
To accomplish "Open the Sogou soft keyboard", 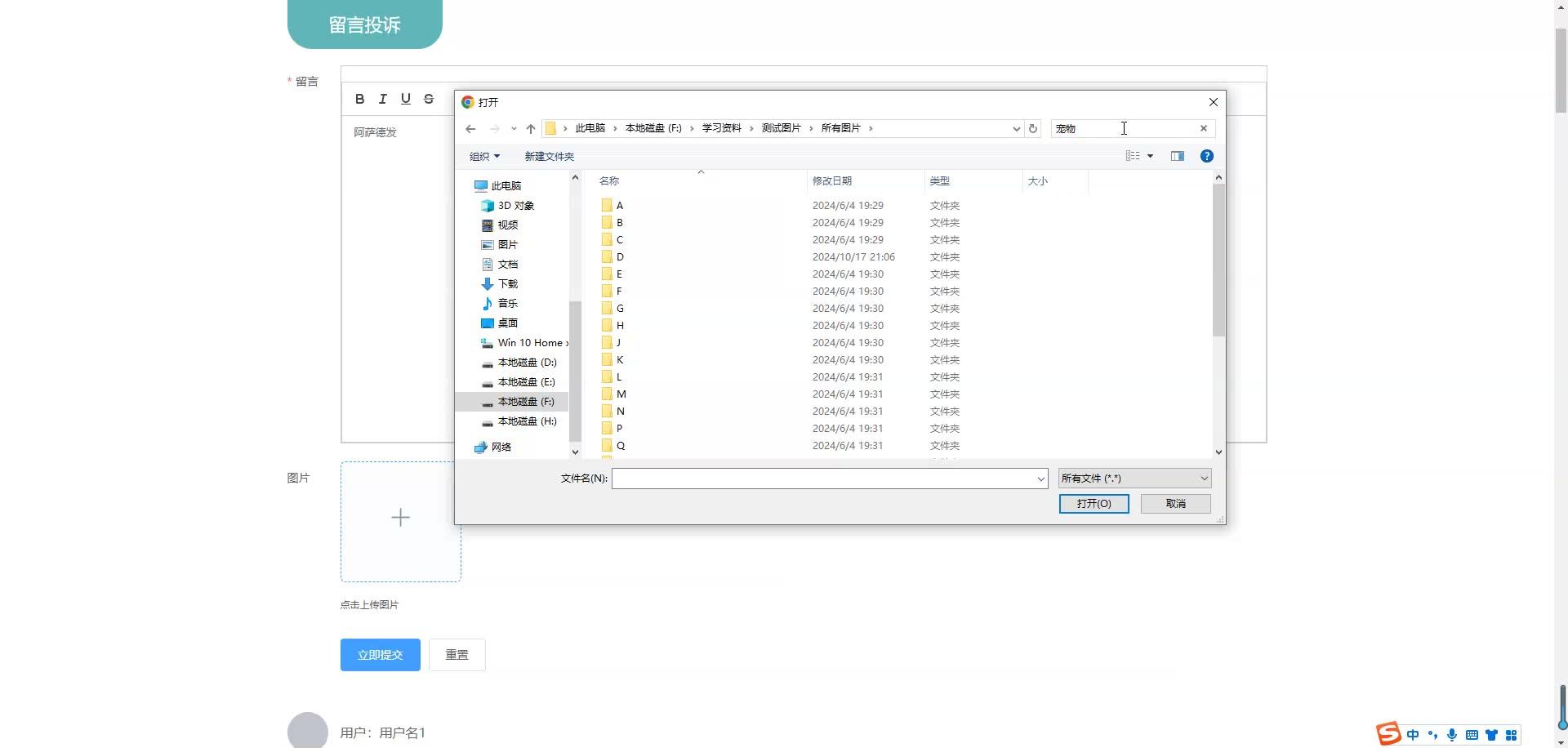I will [1472, 735].
